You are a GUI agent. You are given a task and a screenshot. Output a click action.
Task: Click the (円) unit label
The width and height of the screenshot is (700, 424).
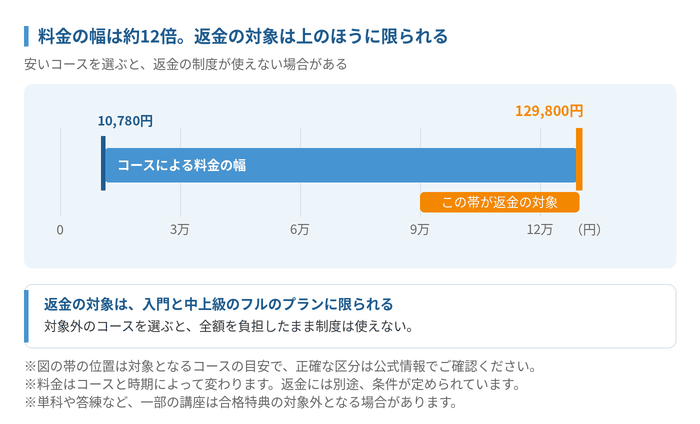[x=589, y=230]
